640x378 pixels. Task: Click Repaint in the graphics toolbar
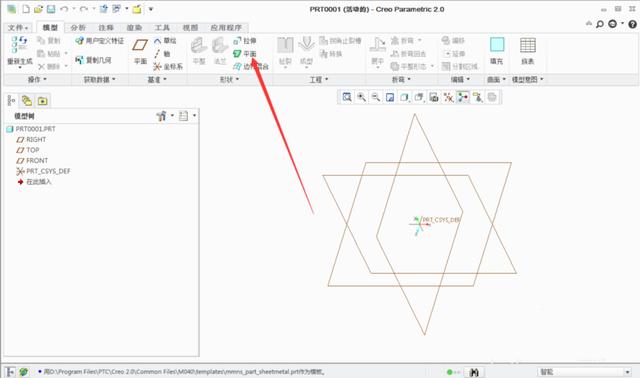[390, 97]
